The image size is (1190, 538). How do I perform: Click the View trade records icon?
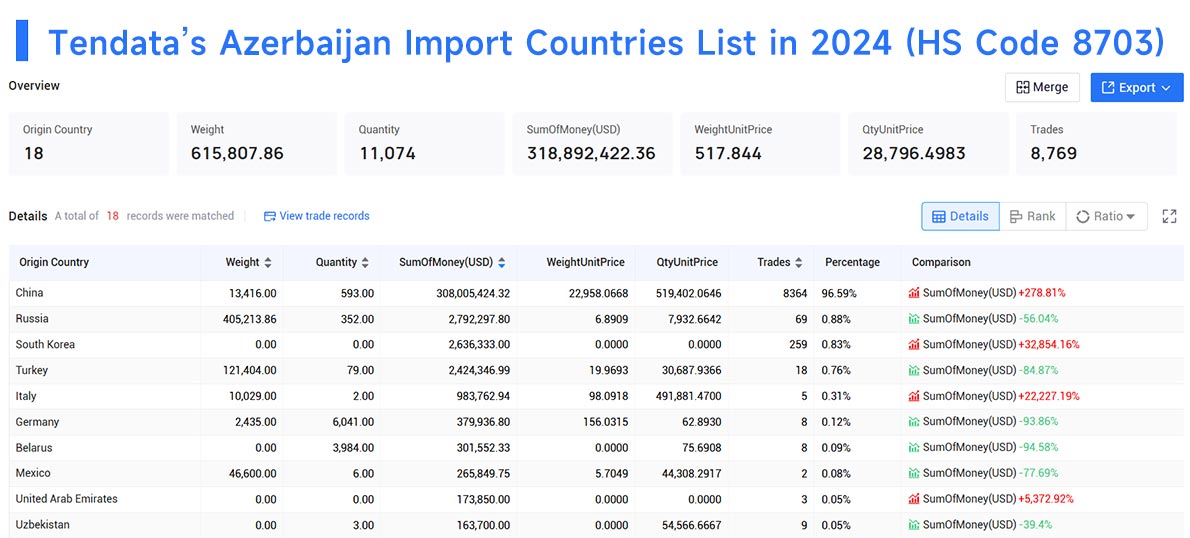coord(269,216)
